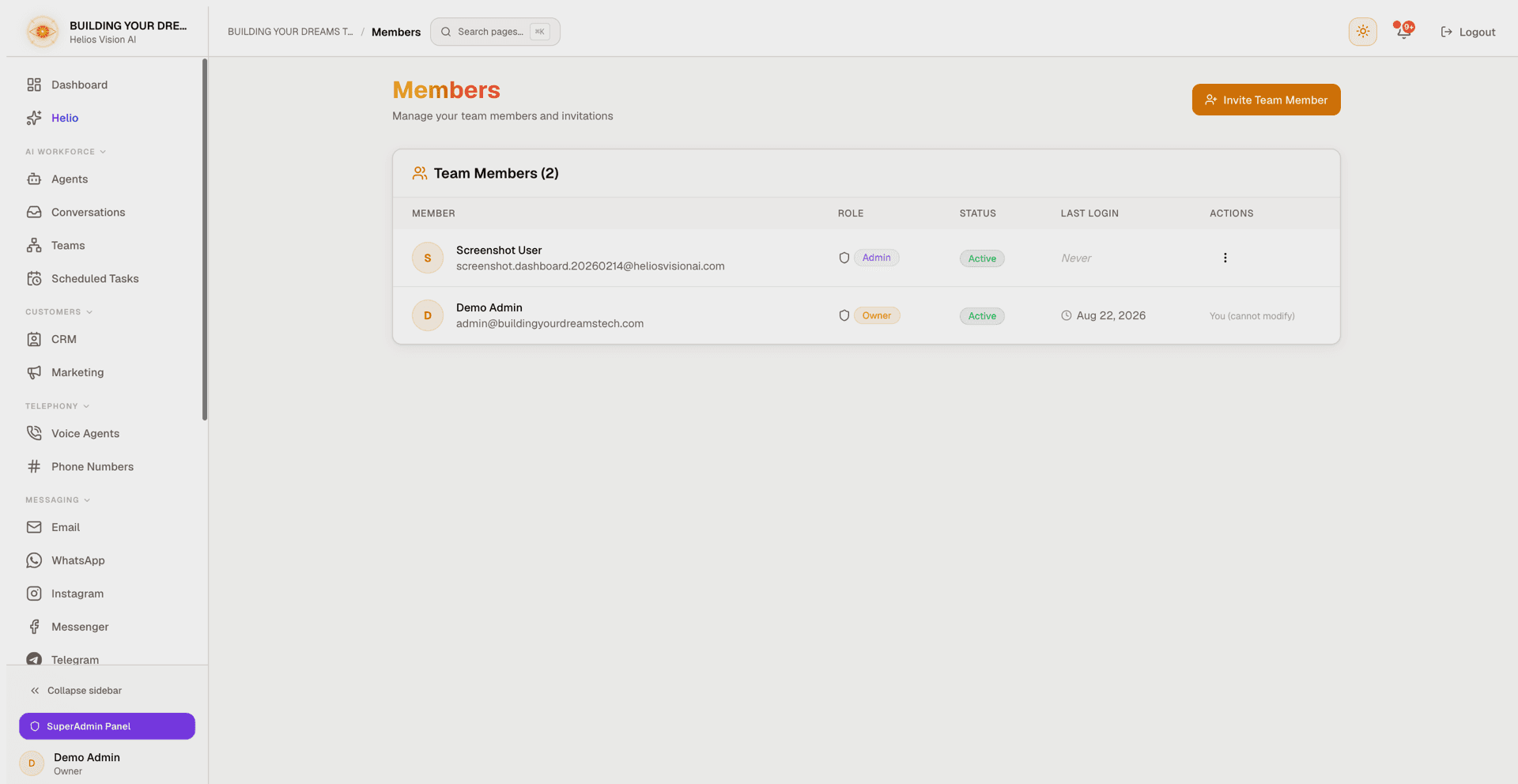Click admin@buildingyourdreamstech.com email text
This screenshot has width=1518, height=784.
point(550,324)
